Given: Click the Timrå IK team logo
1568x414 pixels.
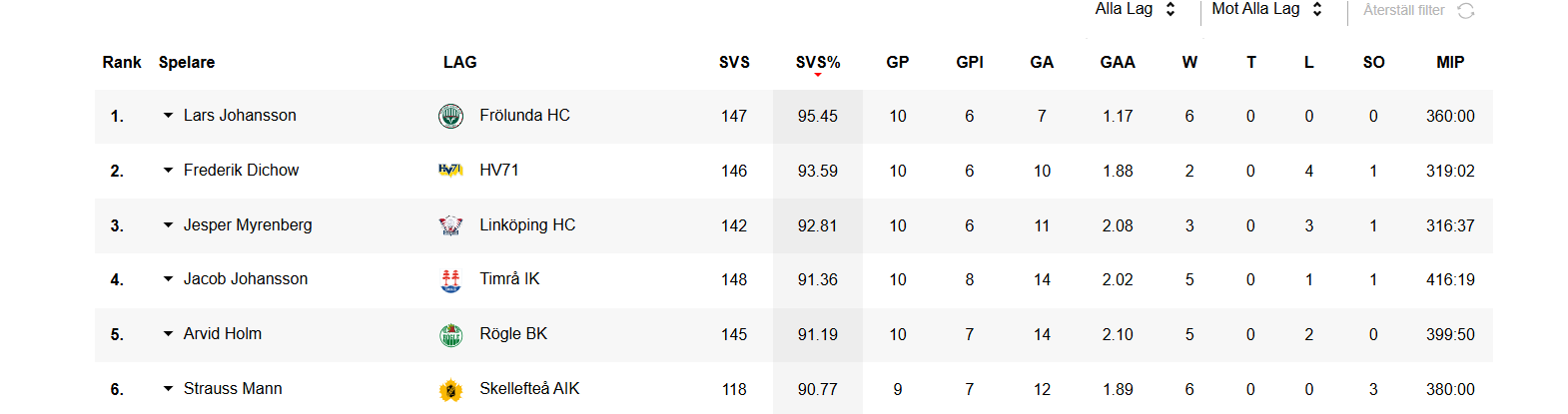Looking at the screenshot, I should point(450,280).
